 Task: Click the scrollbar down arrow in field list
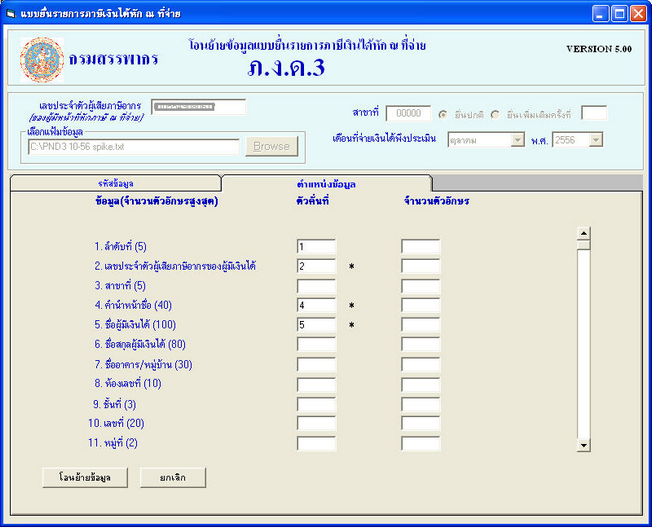[x=584, y=444]
